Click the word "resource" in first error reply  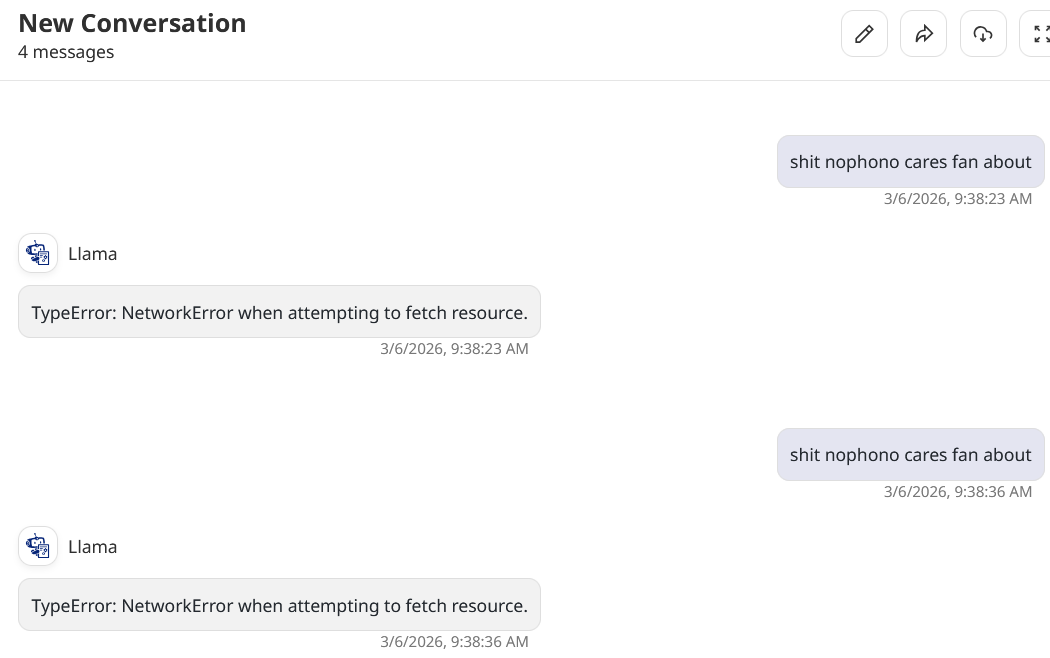pyautogui.click(x=487, y=313)
